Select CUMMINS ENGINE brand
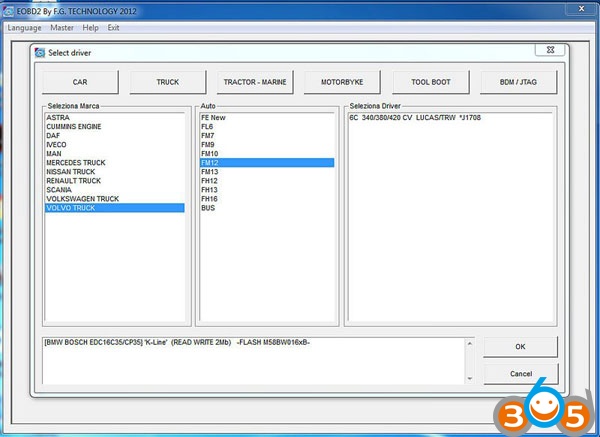600x437 pixels. click(x=114, y=127)
